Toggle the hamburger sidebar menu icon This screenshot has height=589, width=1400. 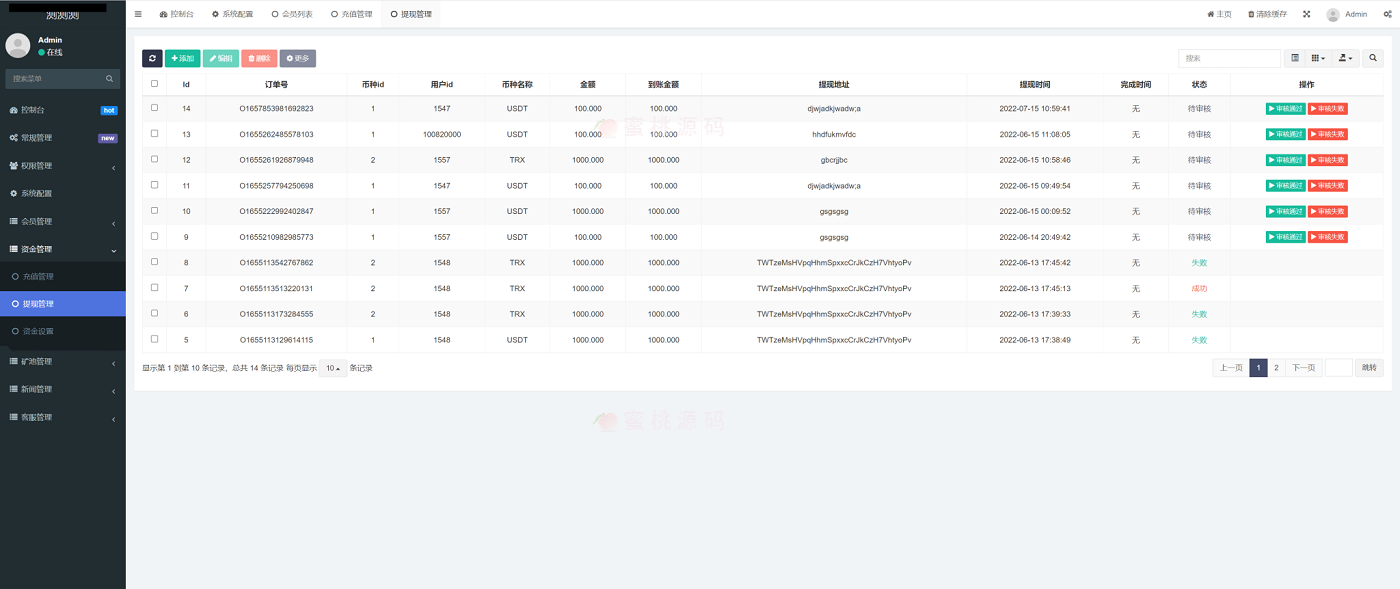click(x=138, y=14)
